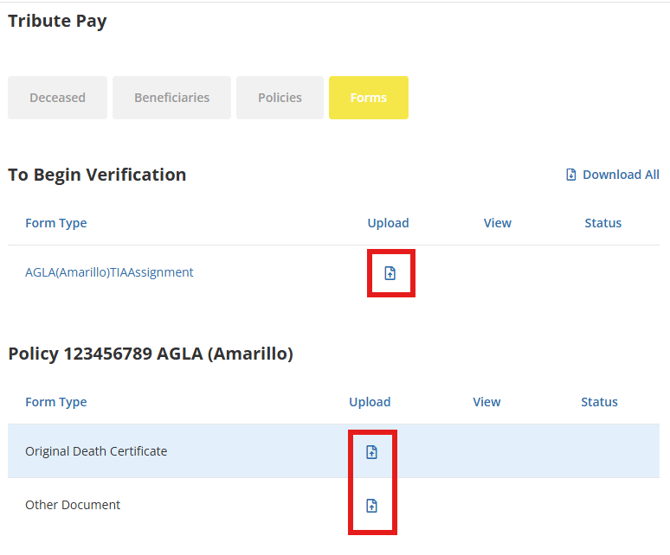Upload file for AGLA(Amarillo)TIAAssignment form

click(x=390, y=273)
